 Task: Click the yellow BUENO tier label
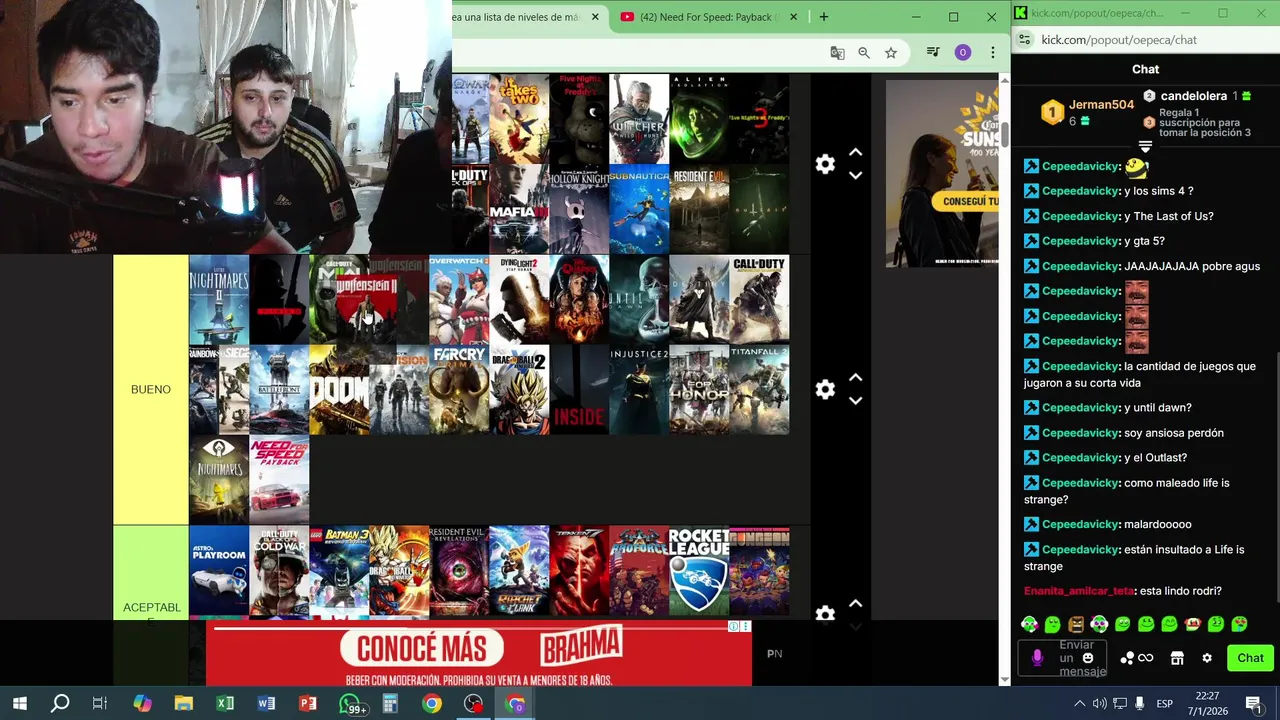pos(151,390)
